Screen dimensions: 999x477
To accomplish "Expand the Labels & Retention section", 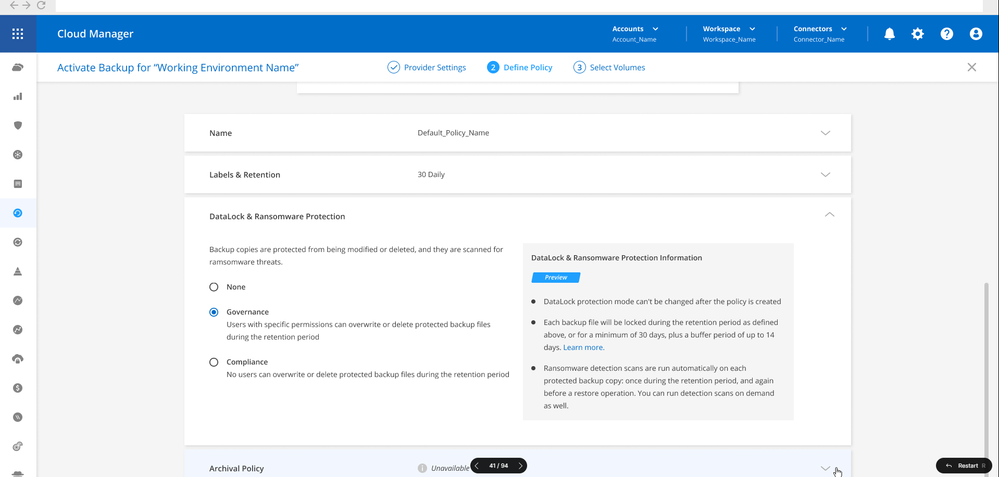I will click(x=825, y=175).
